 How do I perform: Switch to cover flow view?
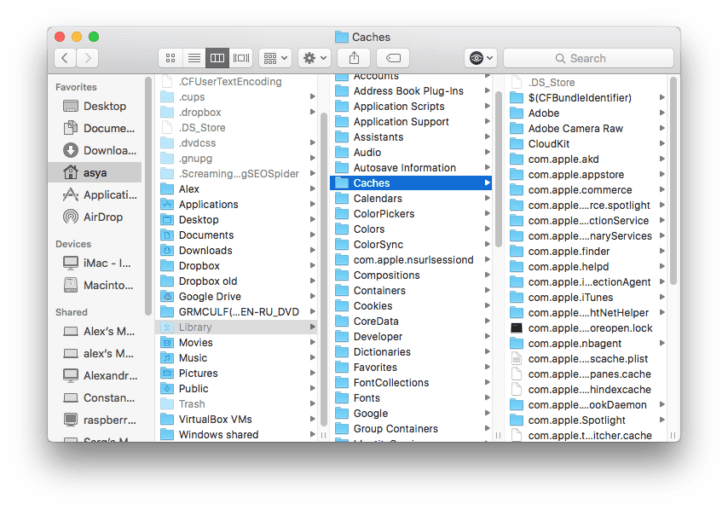pyautogui.click(x=241, y=58)
